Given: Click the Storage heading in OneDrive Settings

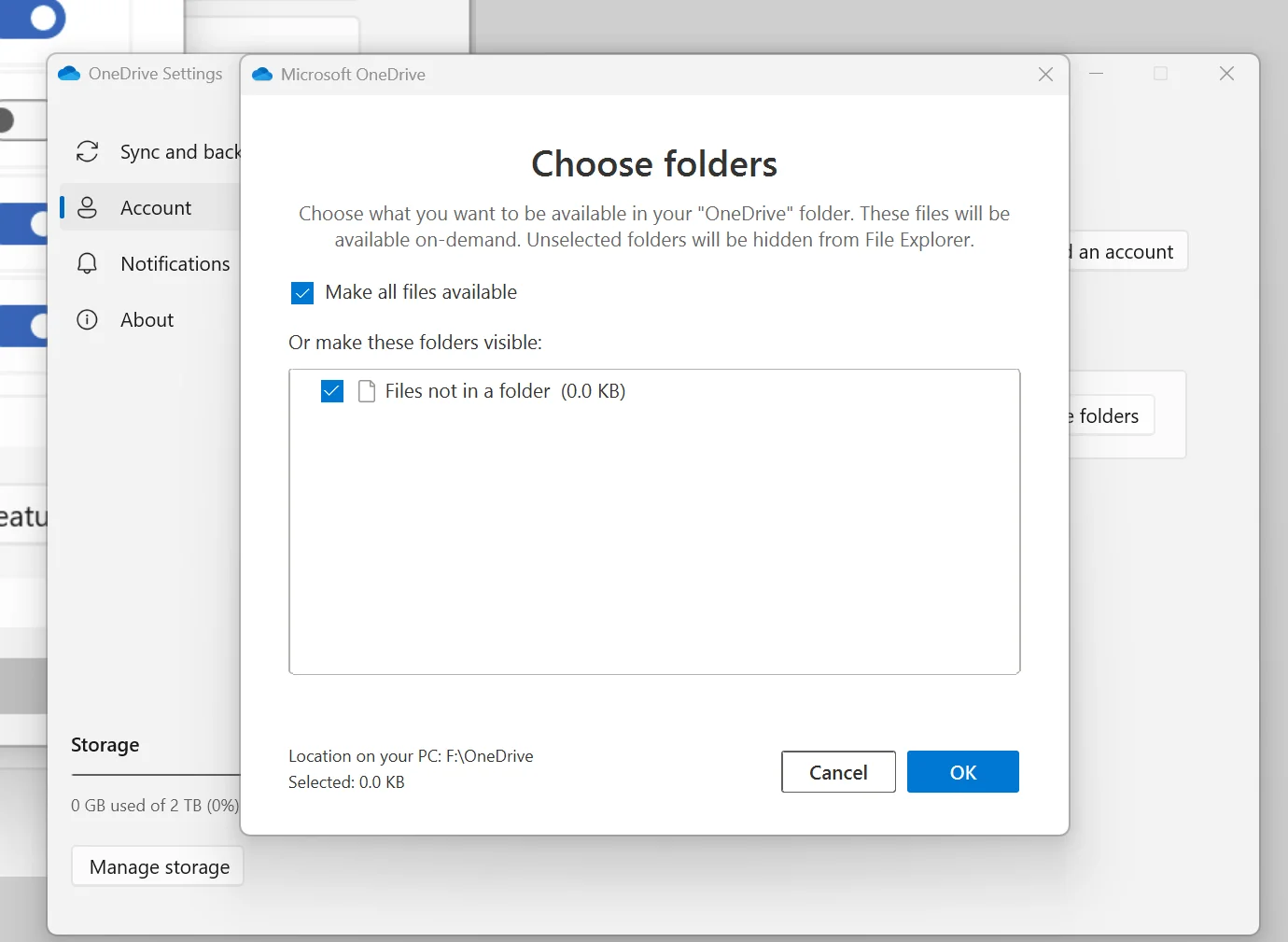Looking at the screenshot, I should point(105,745).
